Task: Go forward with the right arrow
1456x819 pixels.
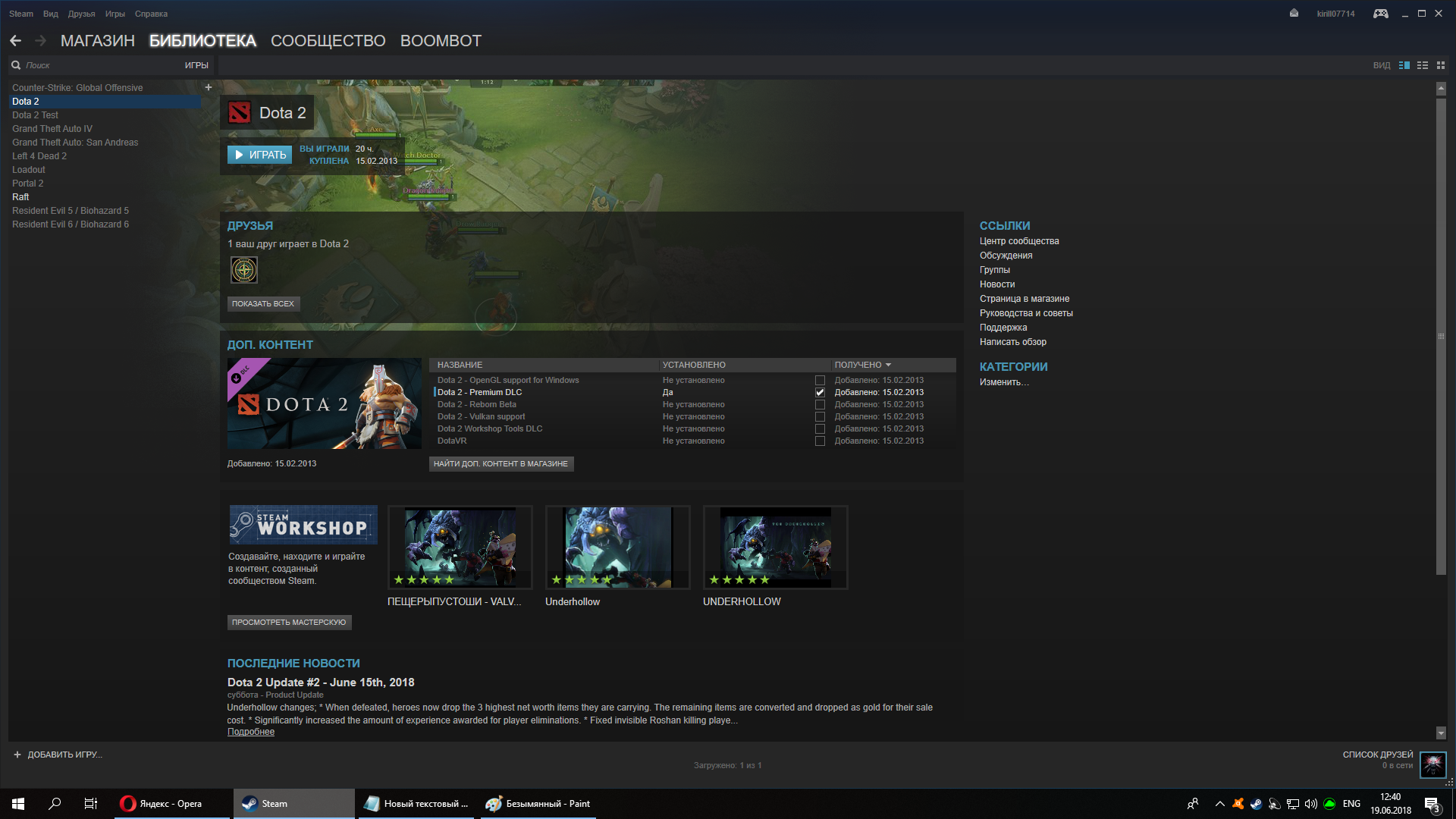Action: click(41, 40)
